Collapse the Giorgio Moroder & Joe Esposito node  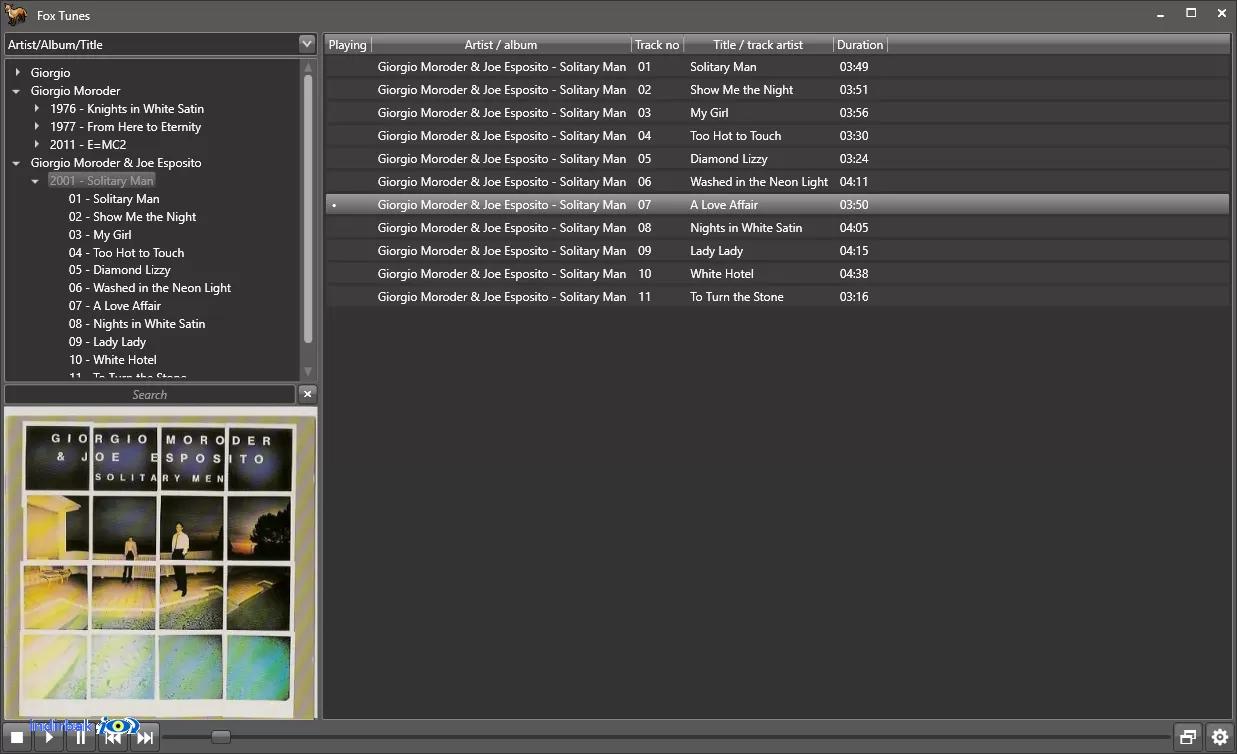(17, 163)
